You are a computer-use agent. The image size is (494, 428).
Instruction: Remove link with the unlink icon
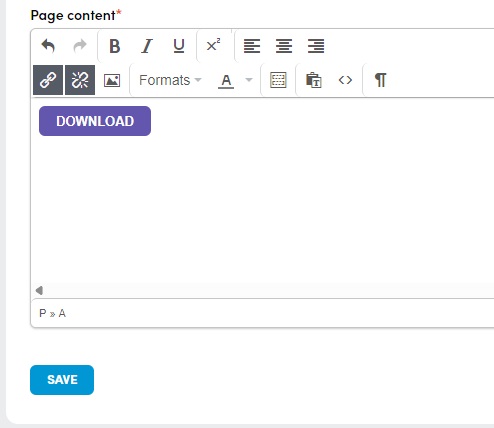pos(80,80)
